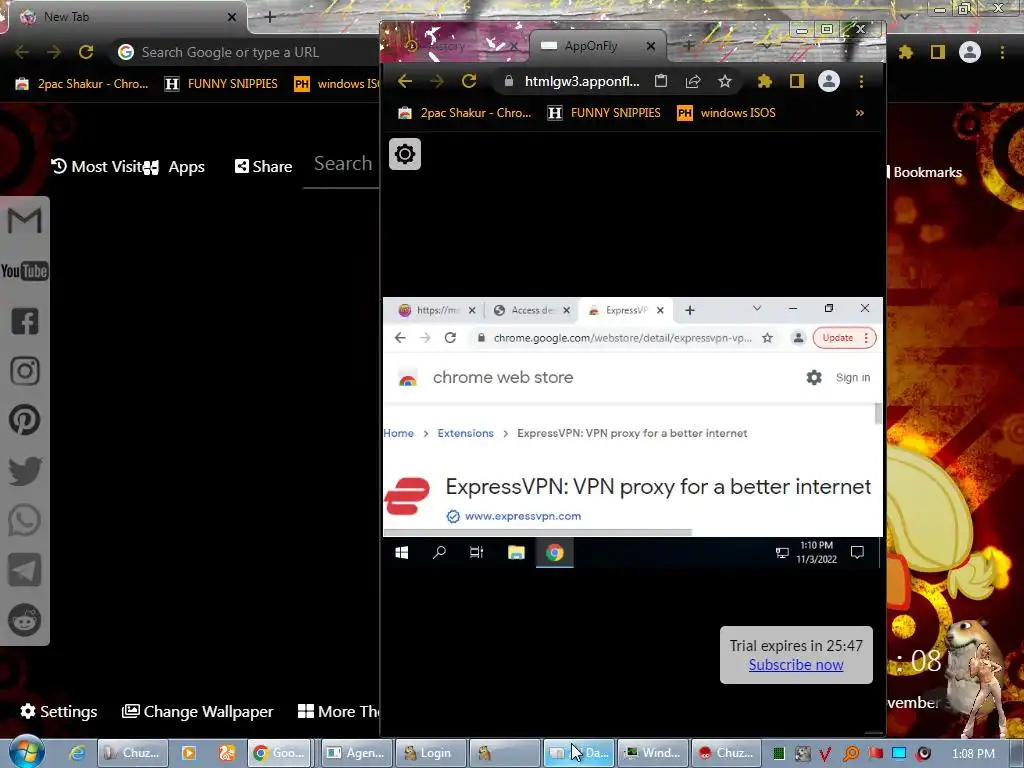The width and height of the screenshot is (1024, 768).
Task: Open Windows 7 Start orb
Action: pos(26,752)
